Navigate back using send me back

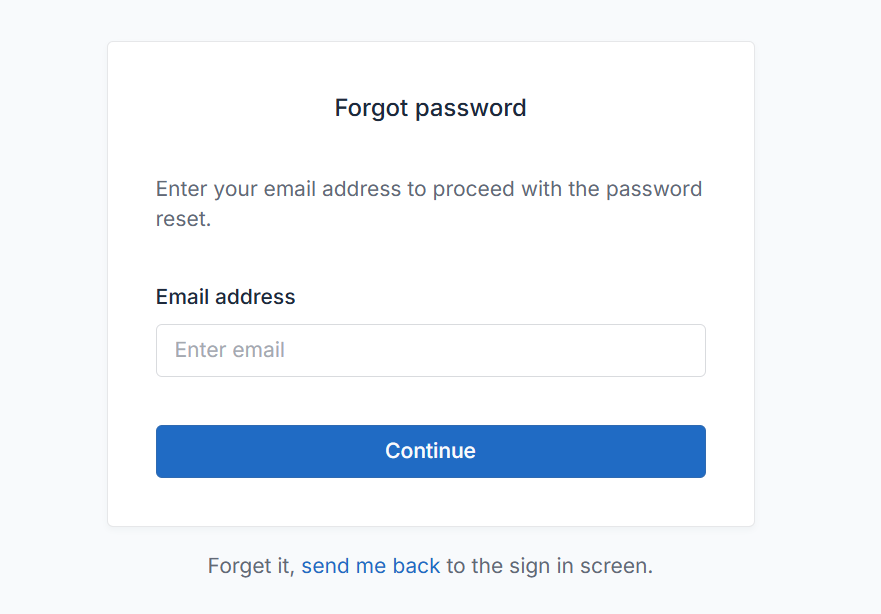pos(370,566)
